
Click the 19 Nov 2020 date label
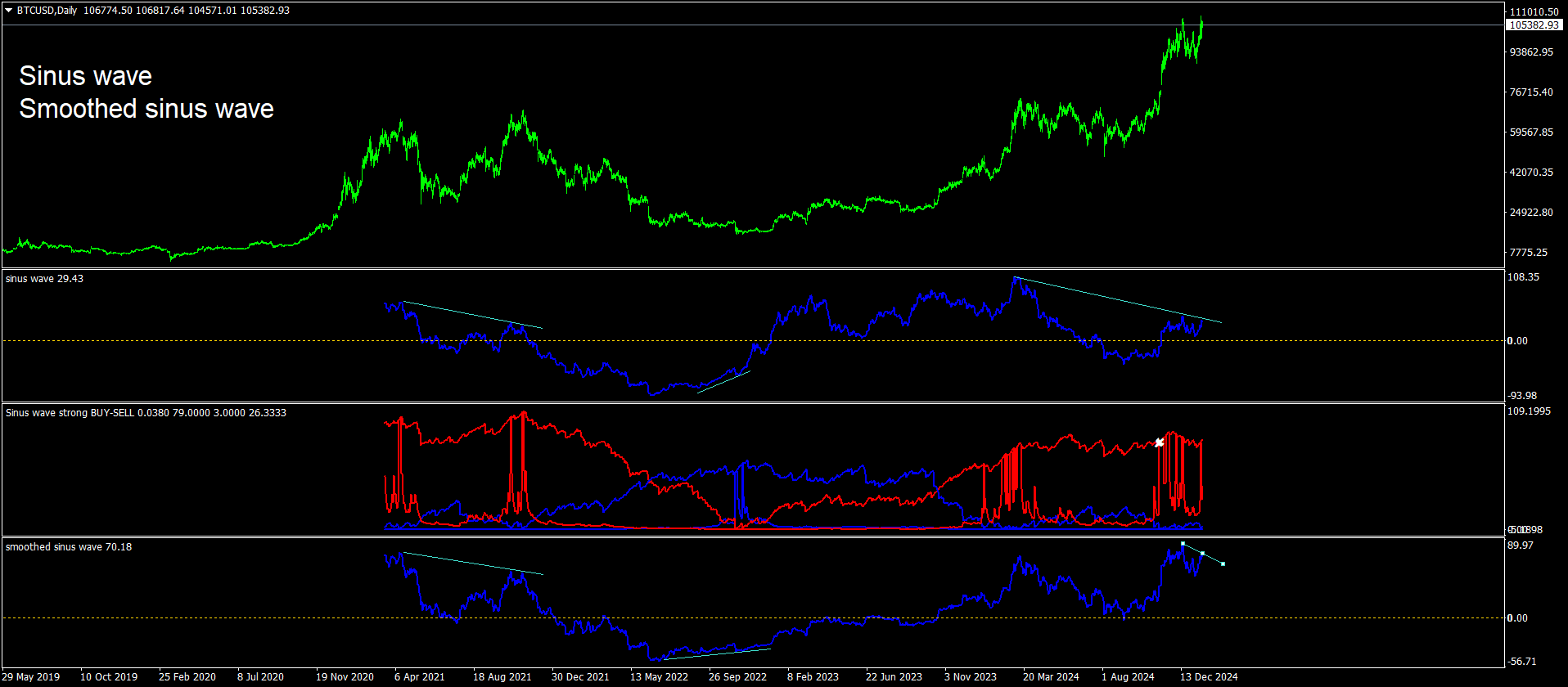click(x=345, y=677)
